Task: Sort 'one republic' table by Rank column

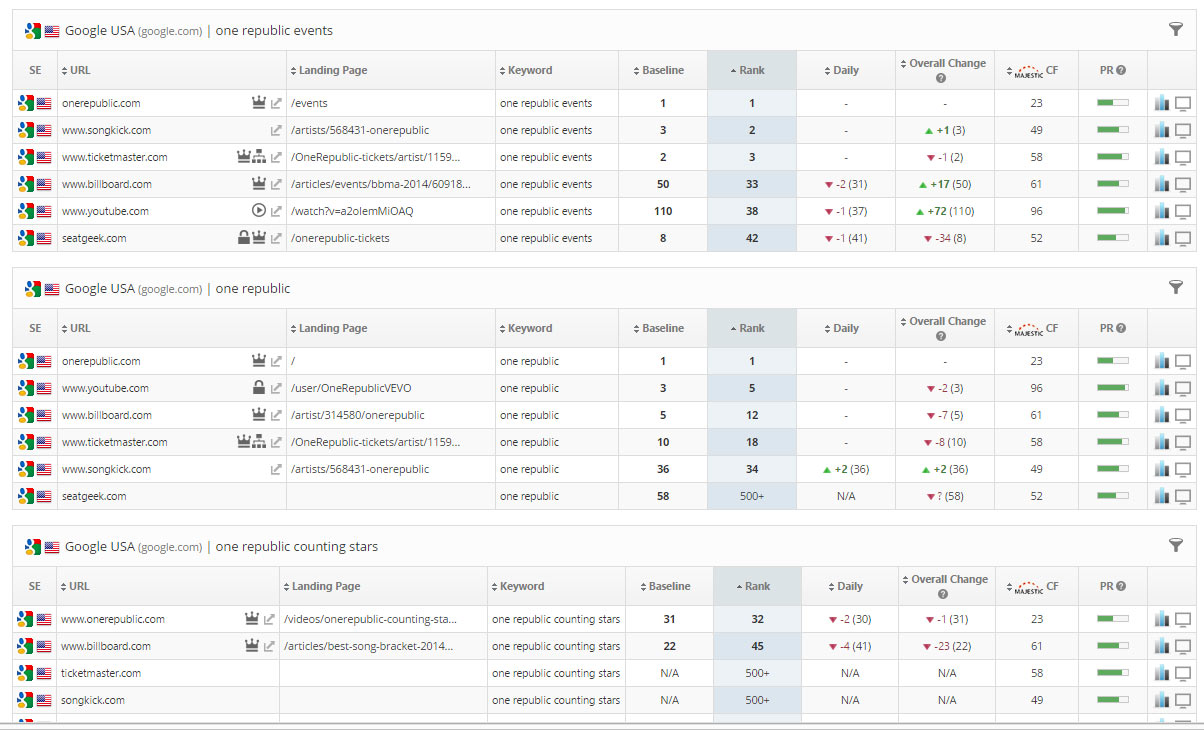Action: tap(751, 328)
